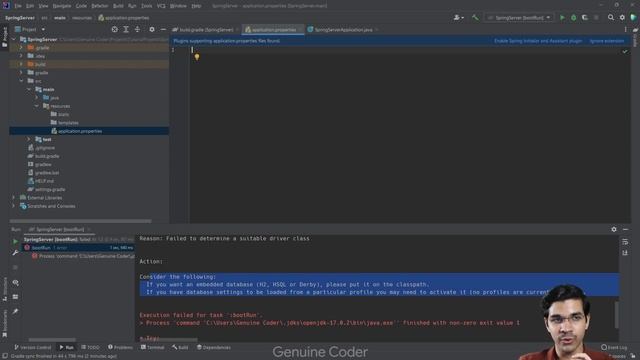
Task: Expand the .gradle folder in the tree
Action: click(x=21, y=48)
